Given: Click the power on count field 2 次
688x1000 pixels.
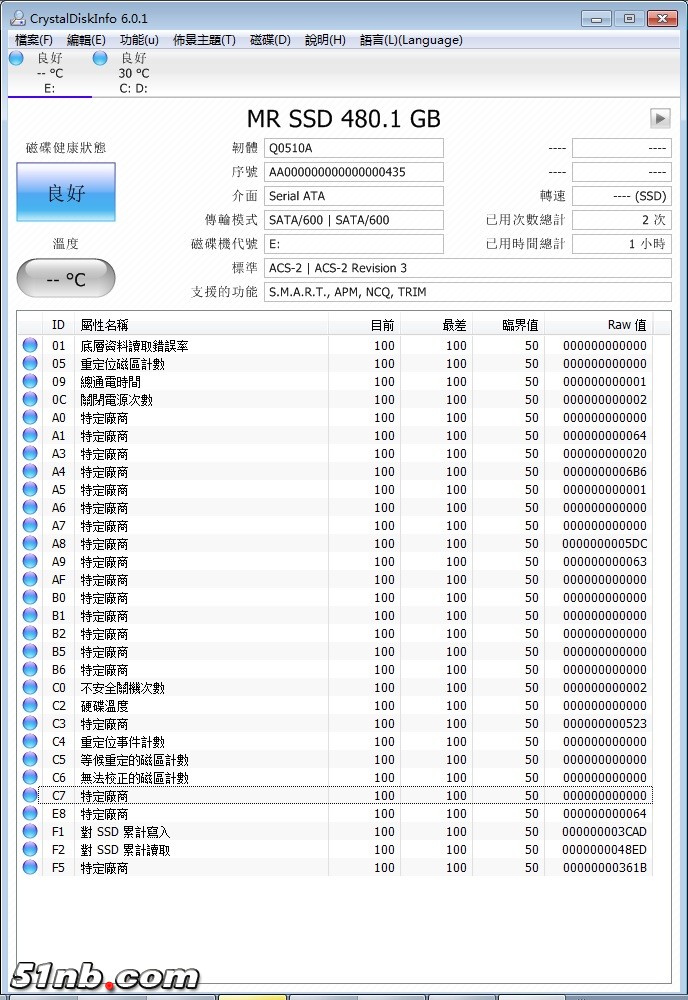Looking at the screenshot, I should pyautogui.click(x=622, y=220).
